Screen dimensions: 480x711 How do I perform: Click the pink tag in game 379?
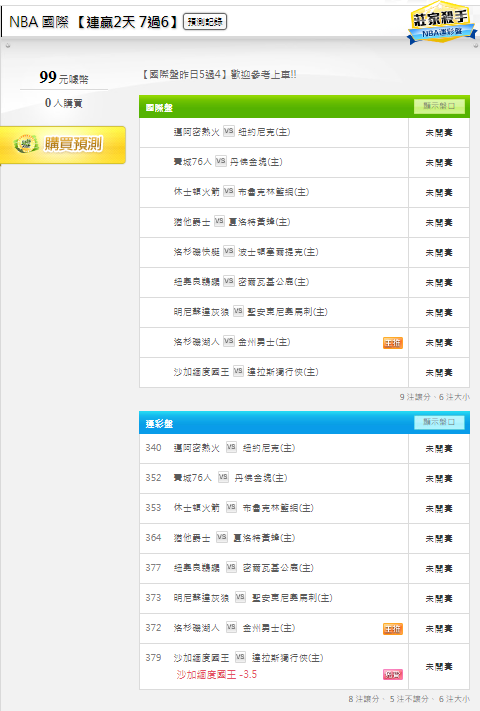tap(393, 675)
